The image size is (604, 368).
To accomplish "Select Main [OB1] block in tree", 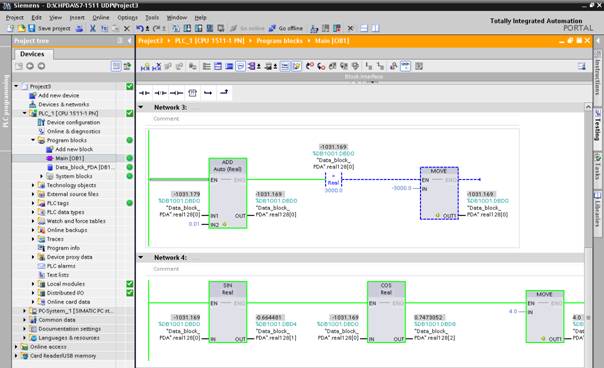I will [69, 158].
